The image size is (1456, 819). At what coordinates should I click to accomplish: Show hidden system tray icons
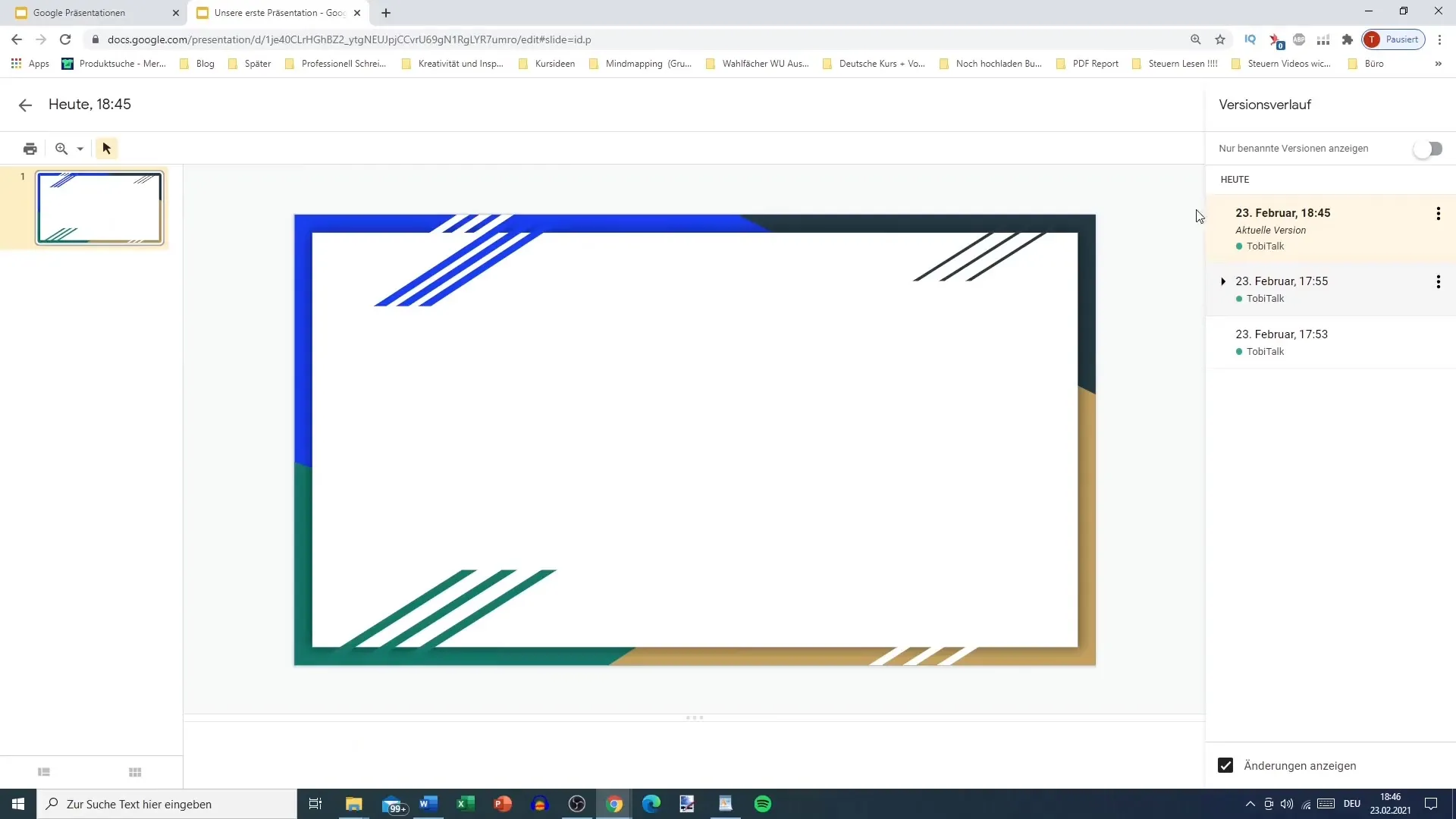[1250, 804]
